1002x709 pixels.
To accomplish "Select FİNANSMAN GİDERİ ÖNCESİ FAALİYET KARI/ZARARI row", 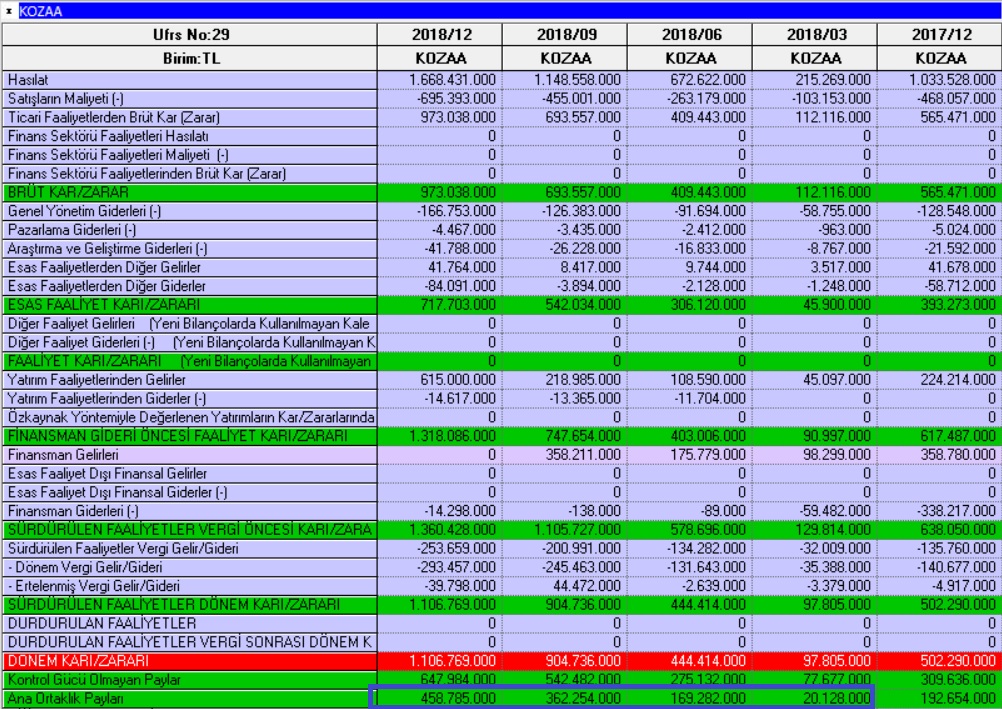I will pos(190,436).
